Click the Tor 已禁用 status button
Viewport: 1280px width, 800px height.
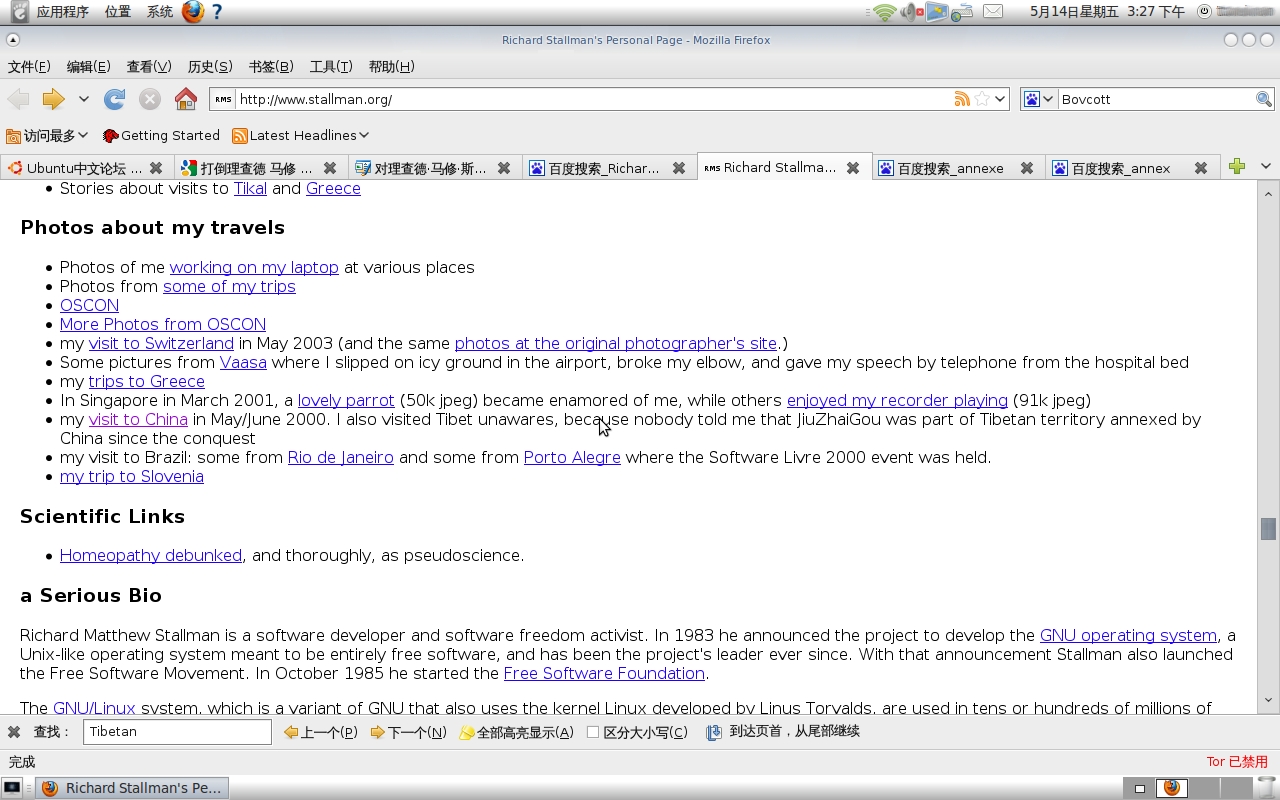[1237, 762]
